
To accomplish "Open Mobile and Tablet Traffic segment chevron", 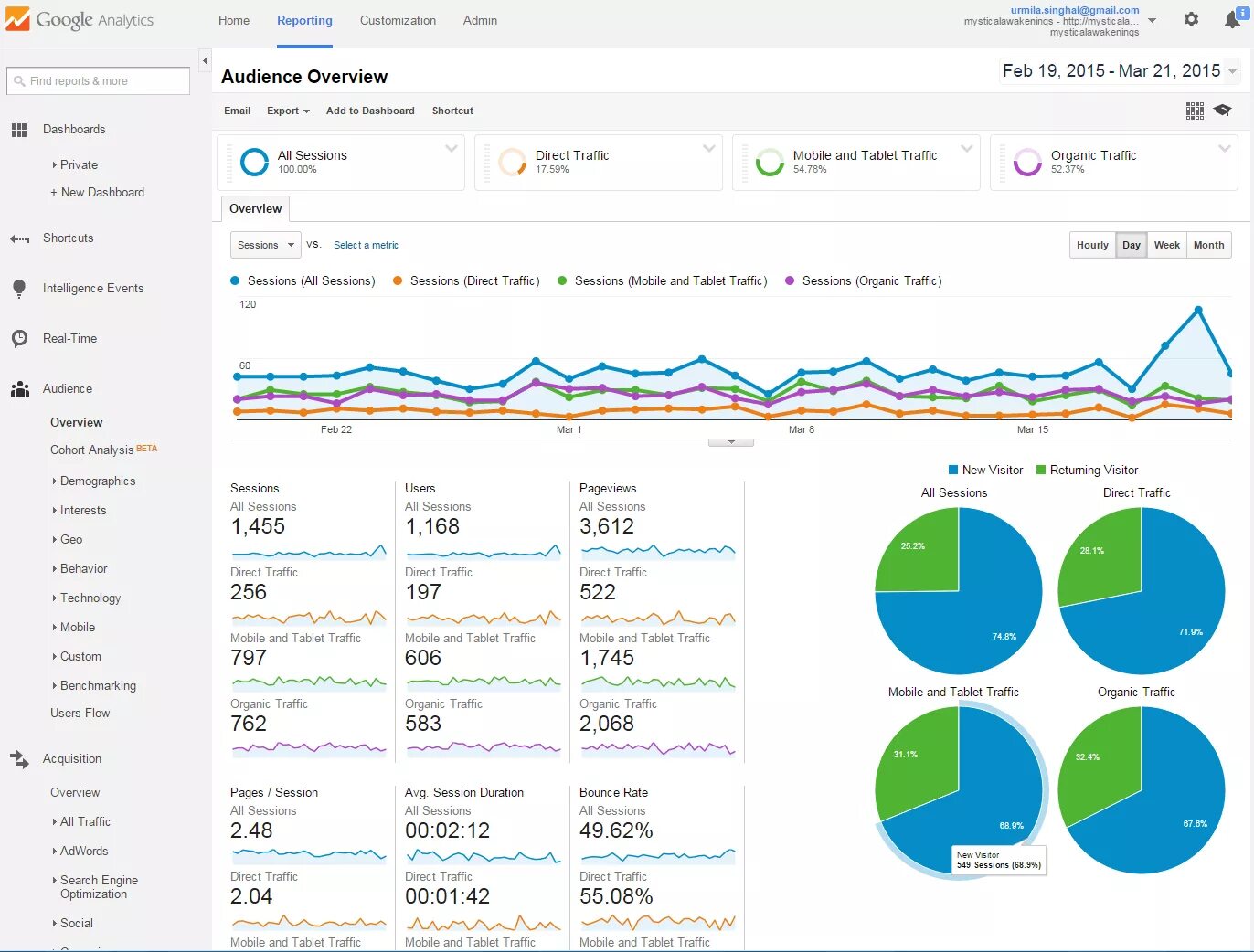I will 966,148.
